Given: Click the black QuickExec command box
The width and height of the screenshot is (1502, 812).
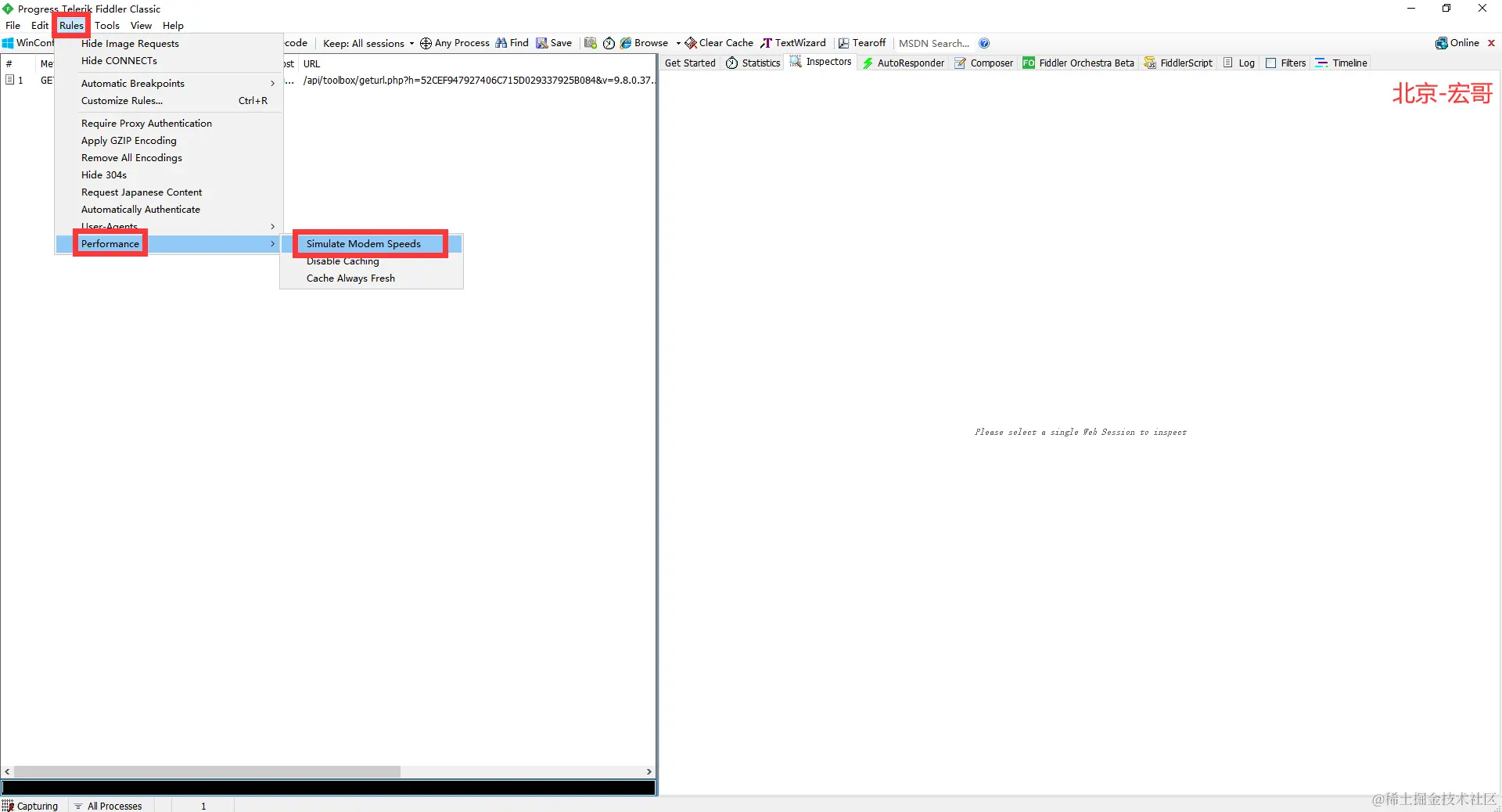Looking at the screenshot, I should (329, 787).
